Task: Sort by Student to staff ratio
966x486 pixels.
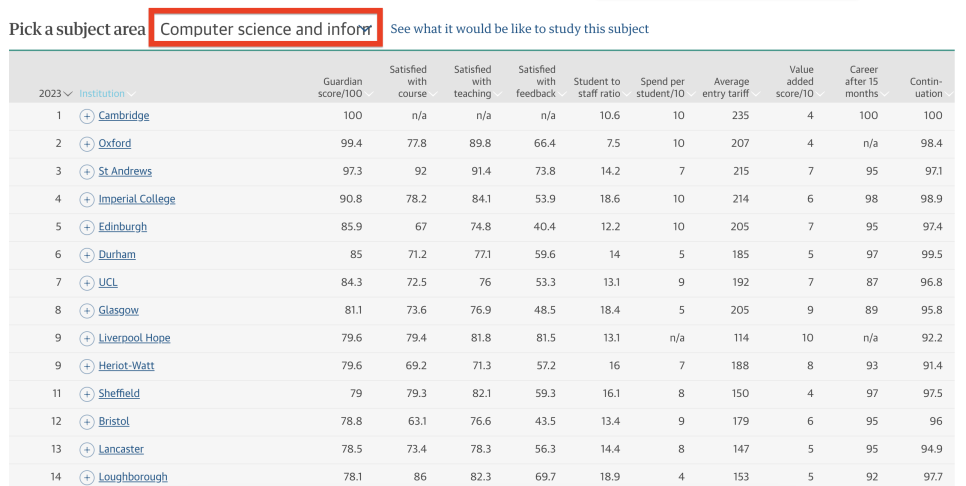Action: (x=602, y=87)
